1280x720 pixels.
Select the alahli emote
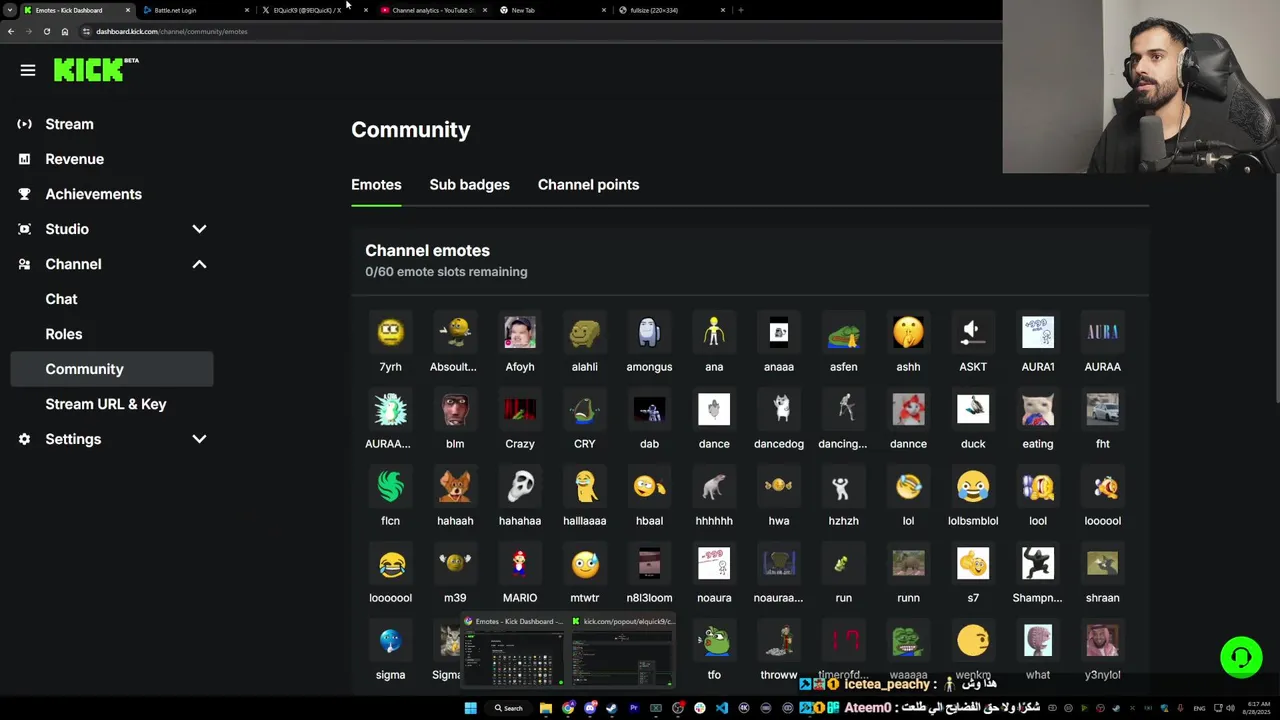585,332
